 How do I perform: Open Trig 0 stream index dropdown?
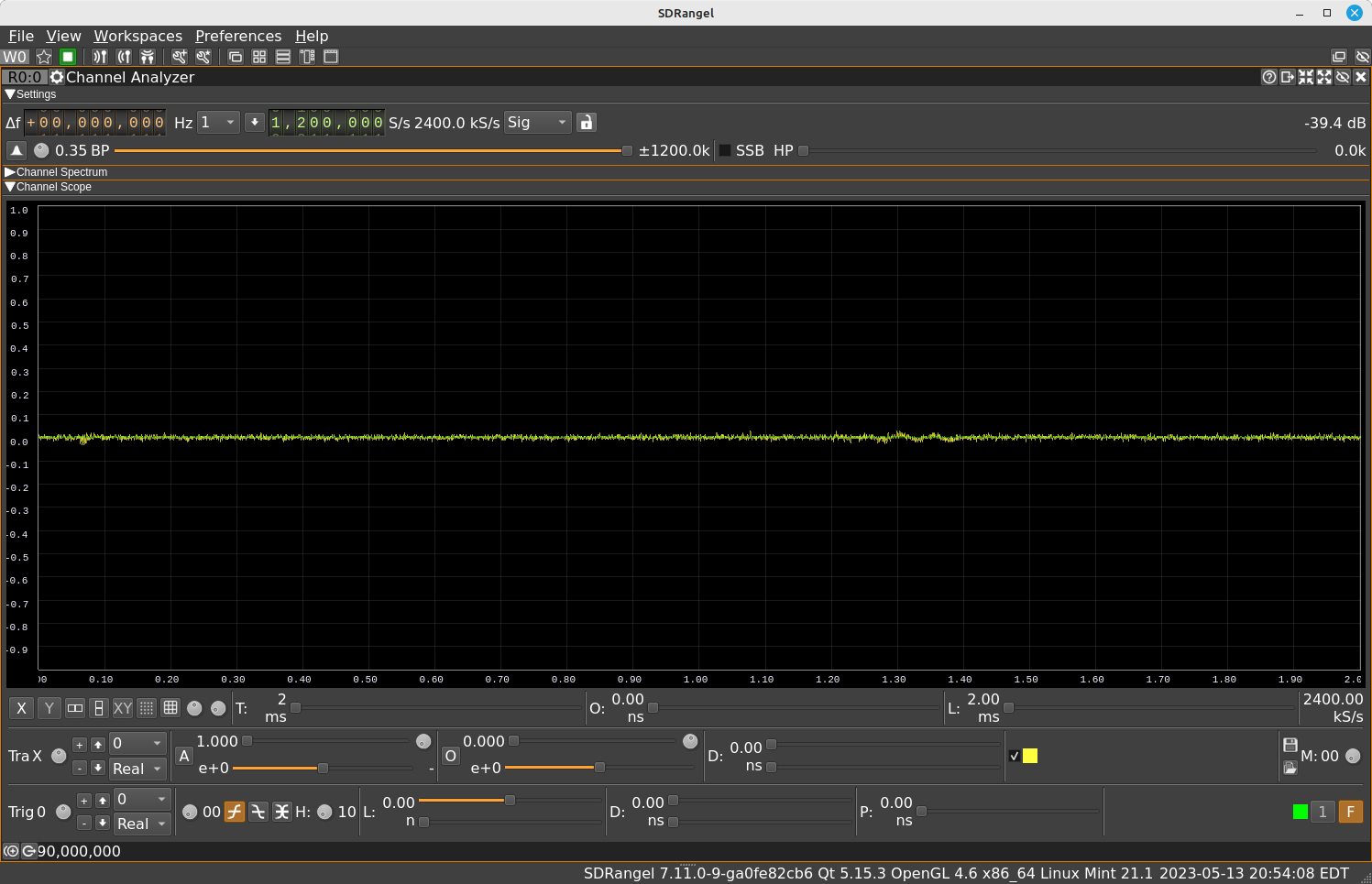click(x=142, y=799)
